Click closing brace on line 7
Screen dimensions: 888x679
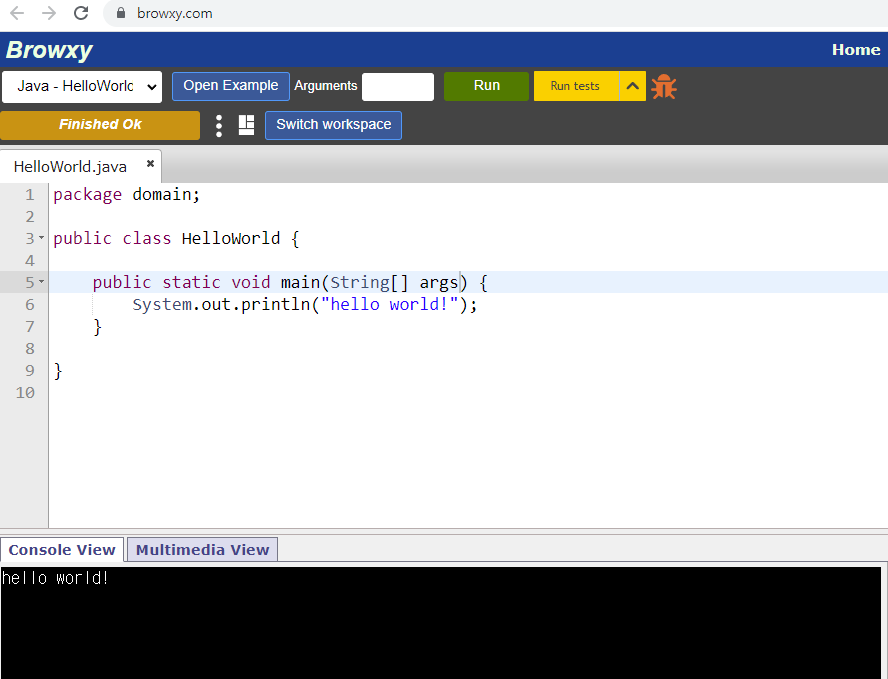pos(97,326)
